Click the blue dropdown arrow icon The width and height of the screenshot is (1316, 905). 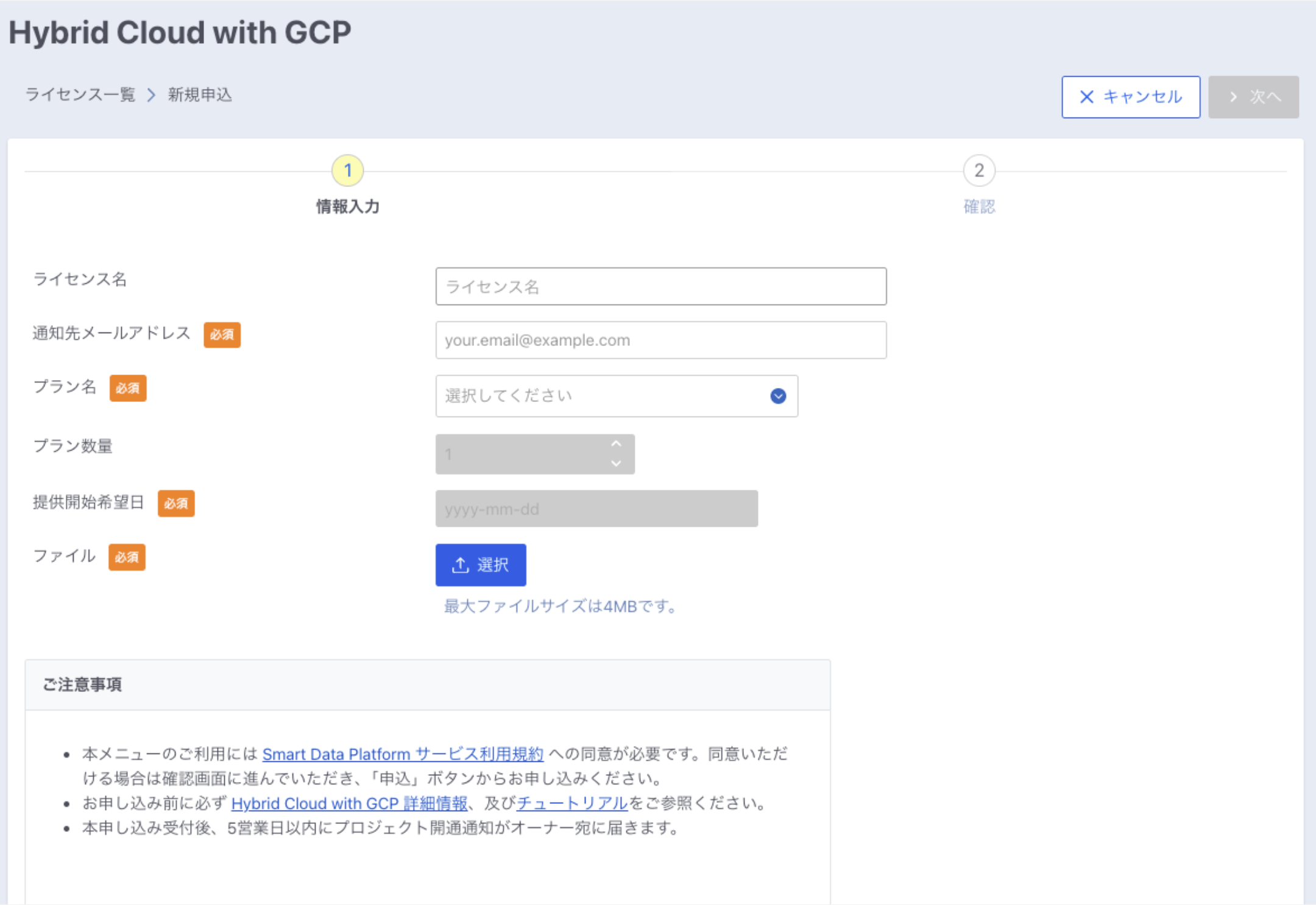[x=778, y=396]
